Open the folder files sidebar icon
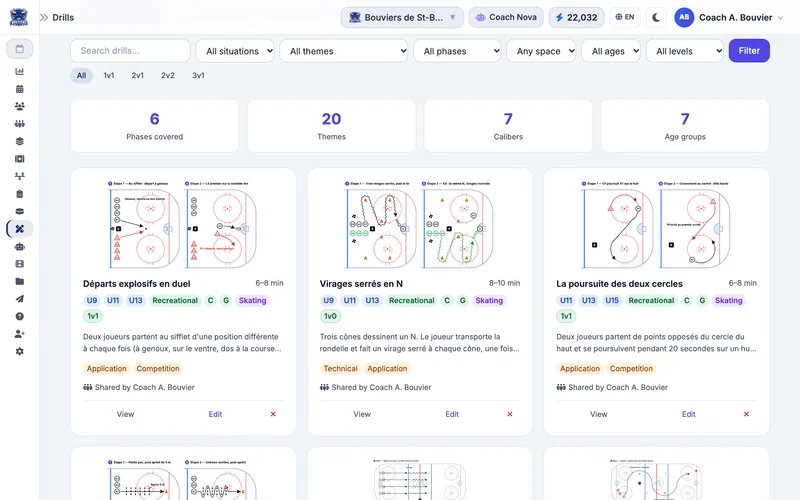This screenshot has height=500, width=800. tap(19, 281)
